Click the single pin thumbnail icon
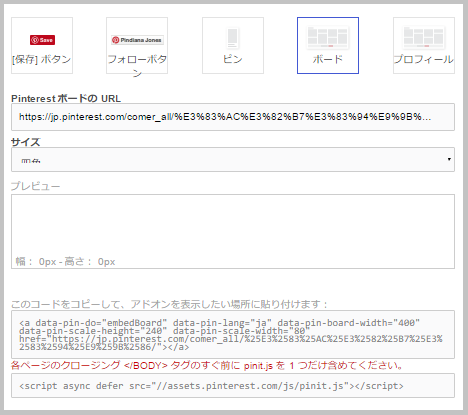 coord(233,38)
